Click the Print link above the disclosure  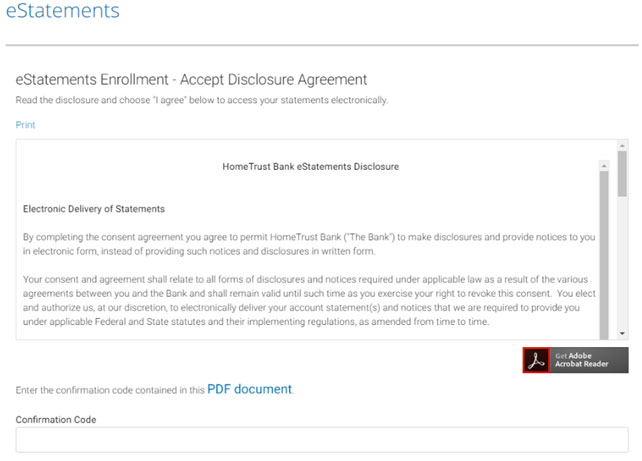[25, 125]
